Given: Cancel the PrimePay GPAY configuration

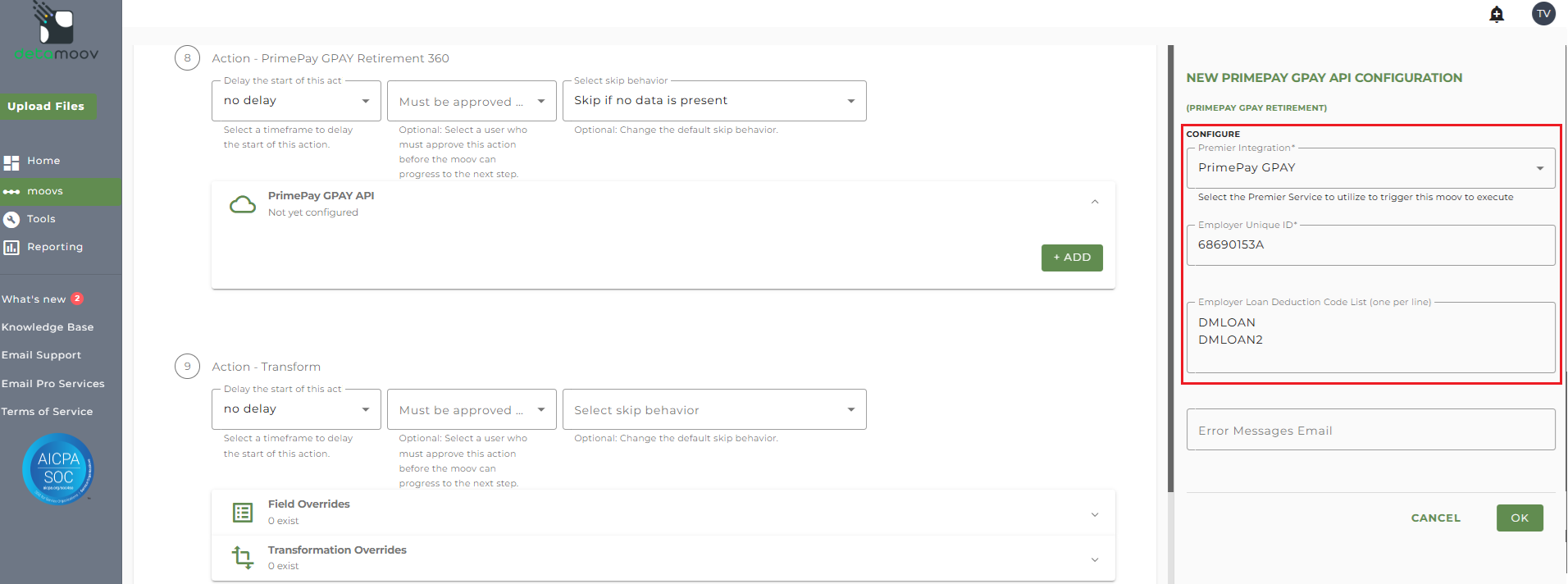Looking at the screenshot, I should [x=1435, y=518].
